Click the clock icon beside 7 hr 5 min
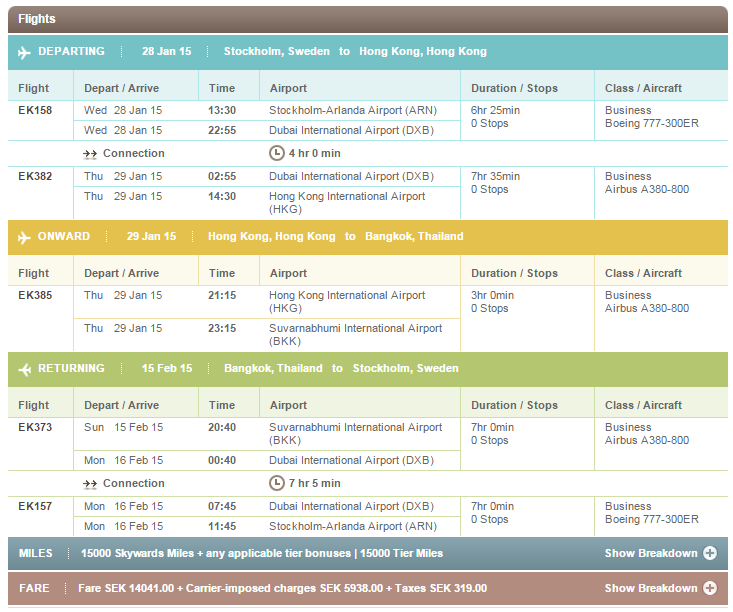The height and width of the screenshot is (612, 733). pos(277,484)
